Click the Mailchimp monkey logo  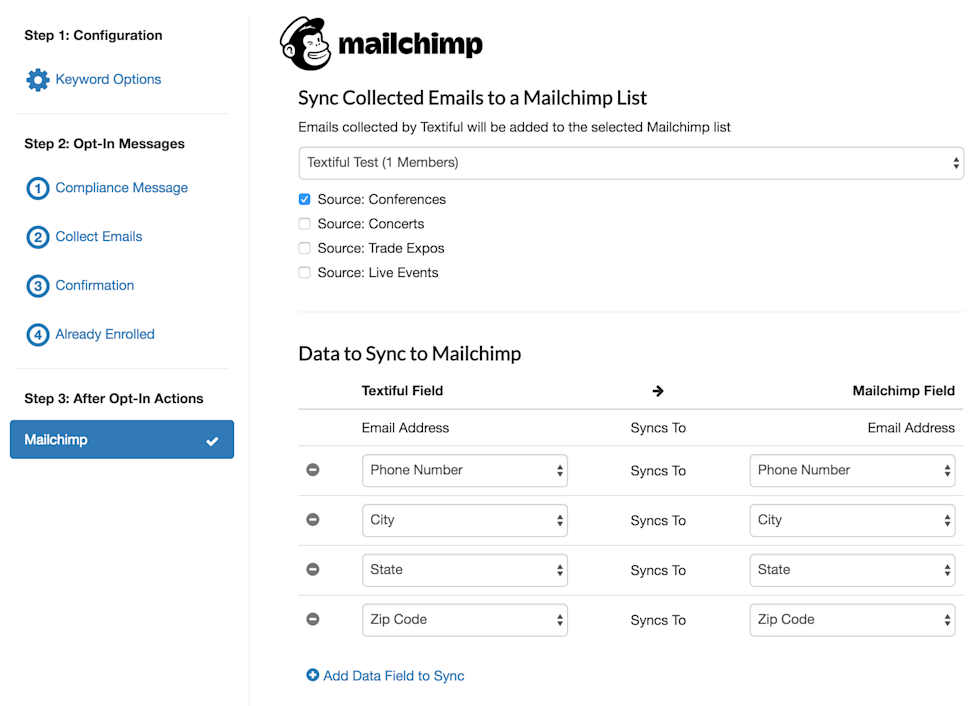pos(306,44)
